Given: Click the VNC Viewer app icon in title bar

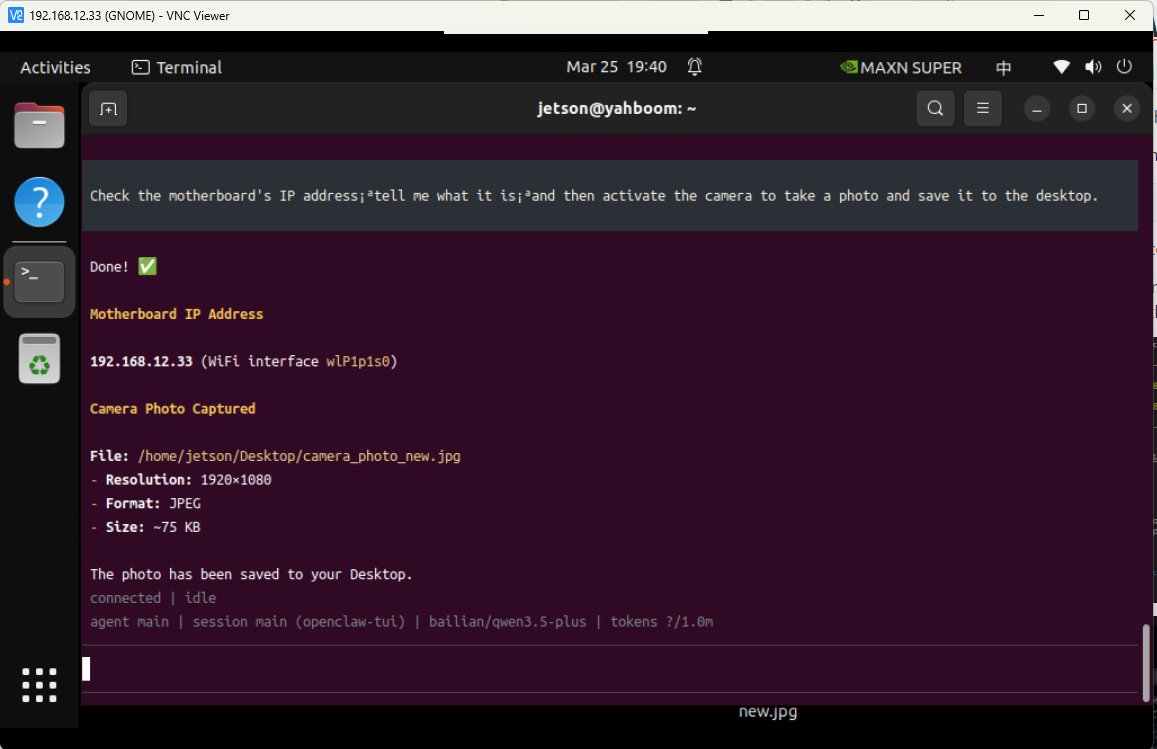Looking at the screenshot, I should point(15,15).
